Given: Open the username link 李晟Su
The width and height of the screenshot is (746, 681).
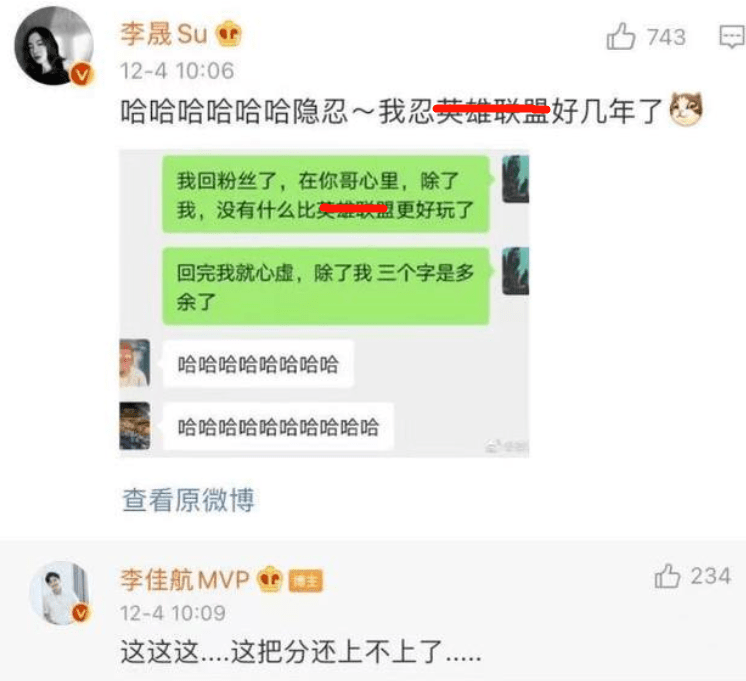Looking at the screenshot, I should [164, 34].
